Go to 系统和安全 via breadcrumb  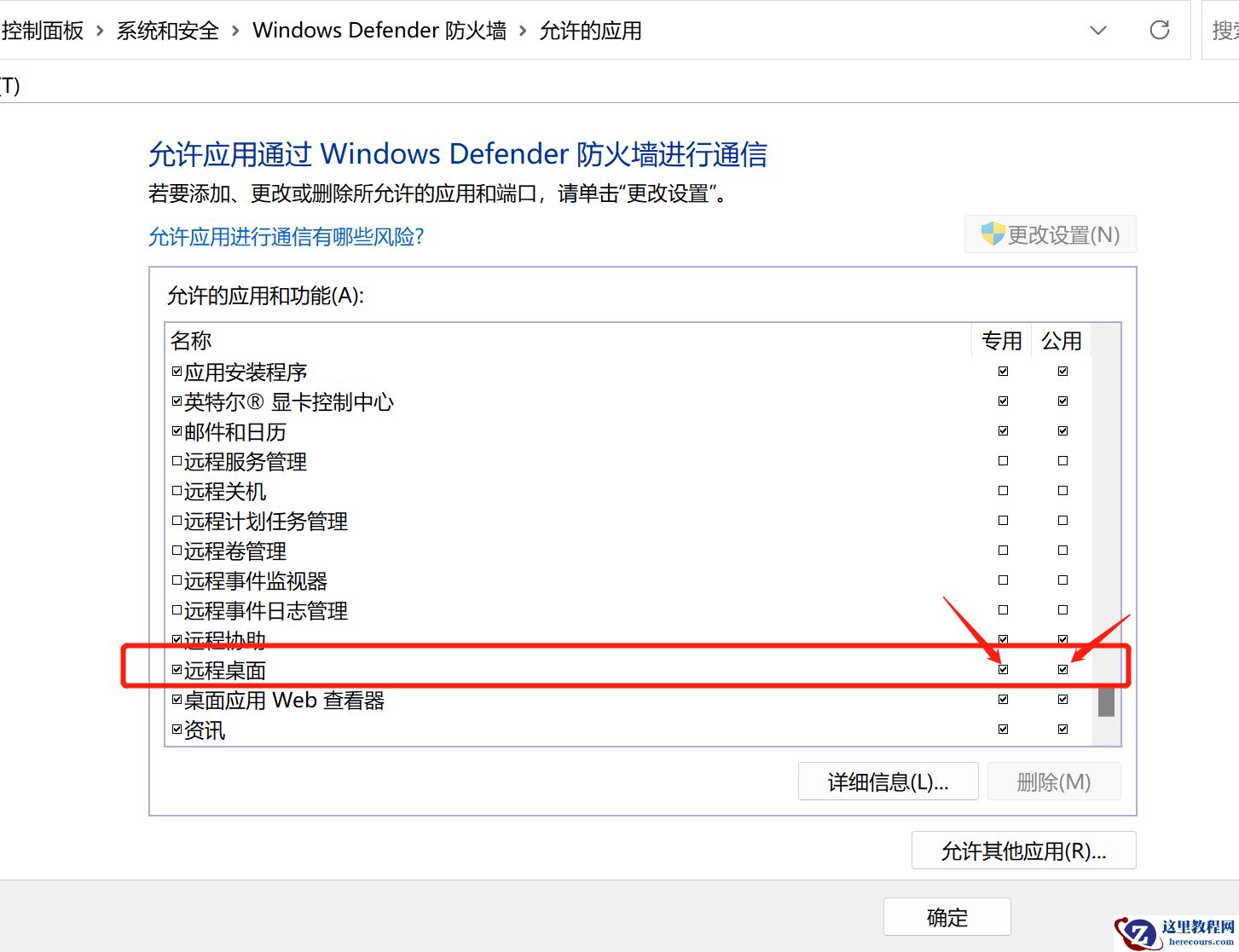point(167,29)
